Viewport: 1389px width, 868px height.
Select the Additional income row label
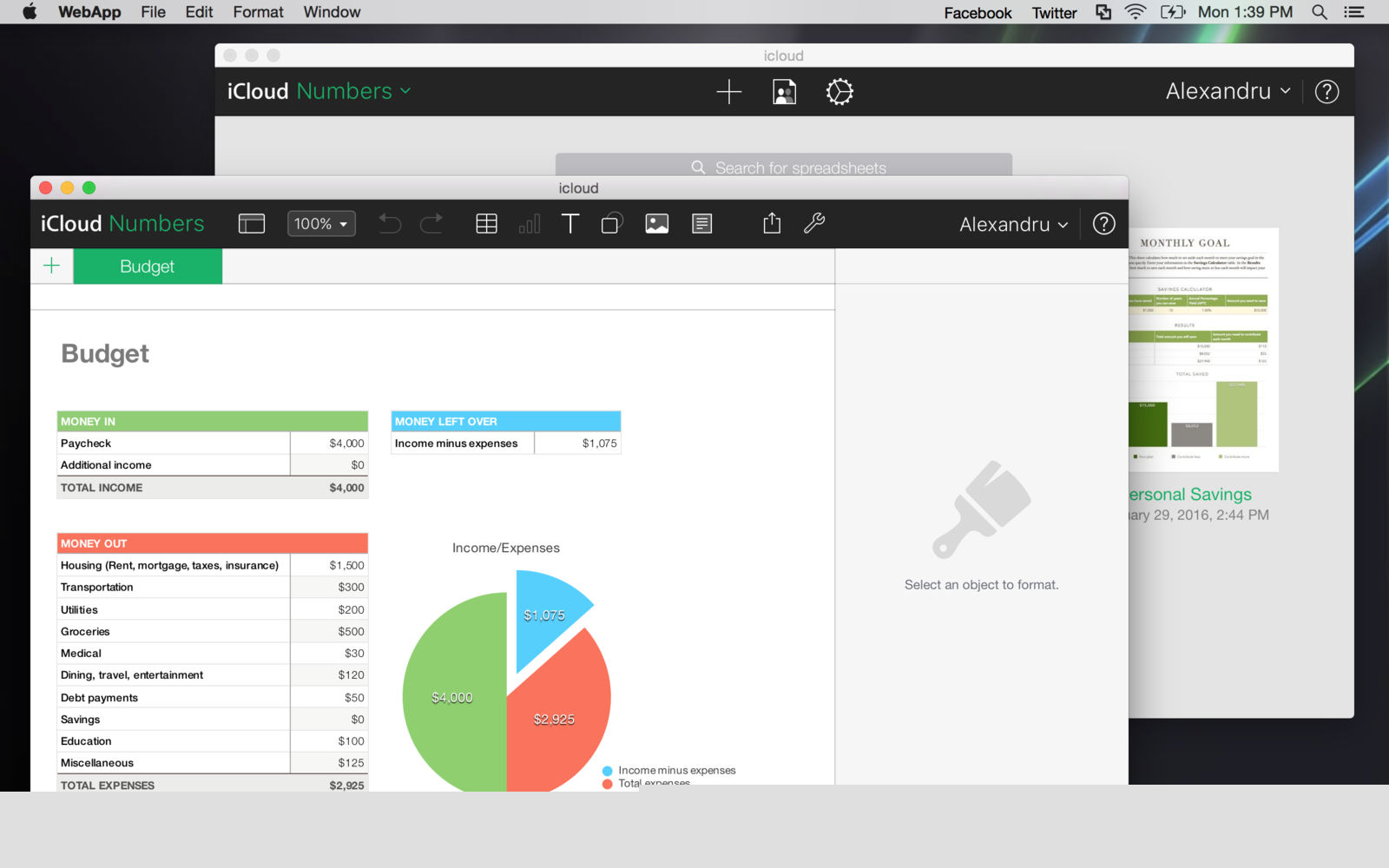[x=106, y=465]
